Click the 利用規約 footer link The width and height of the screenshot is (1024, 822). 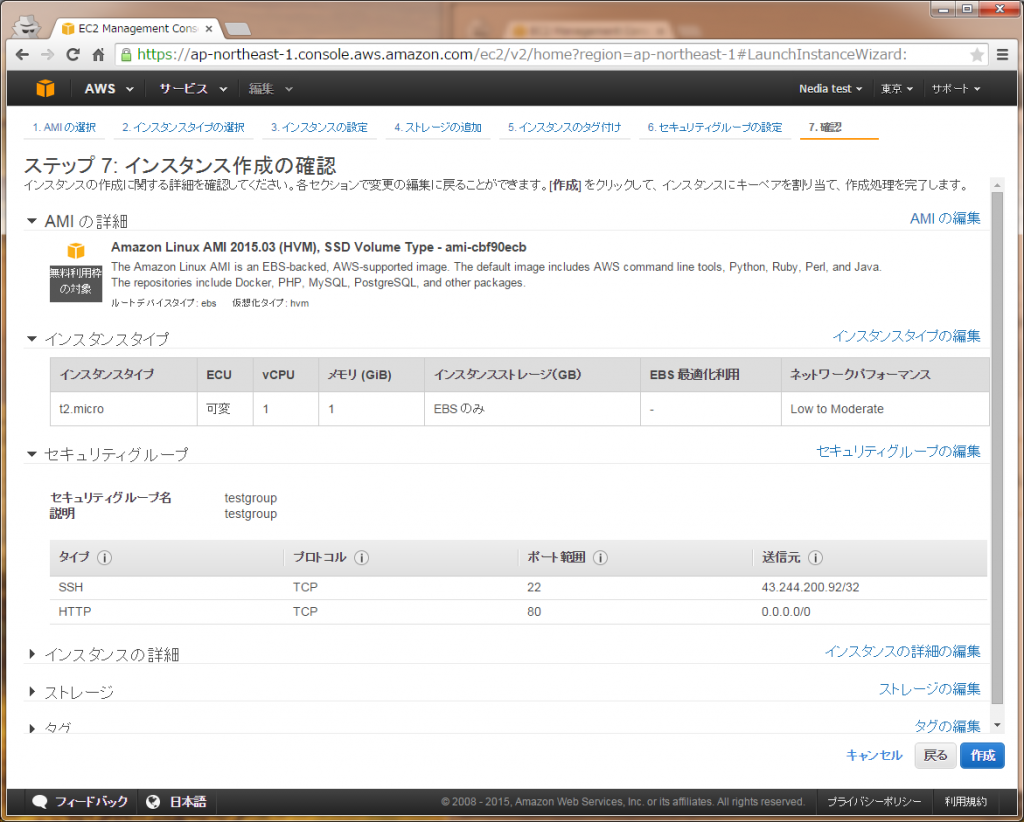(x=965, y=802)
